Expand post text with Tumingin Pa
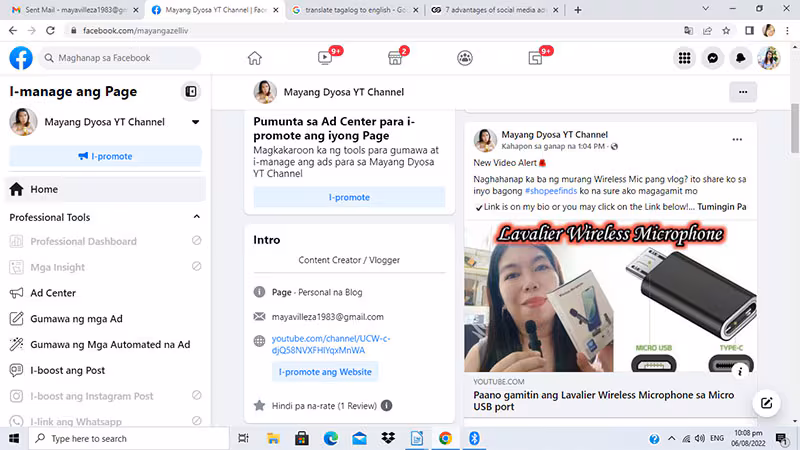Screen dimensions: 800x450 (721, 207)
